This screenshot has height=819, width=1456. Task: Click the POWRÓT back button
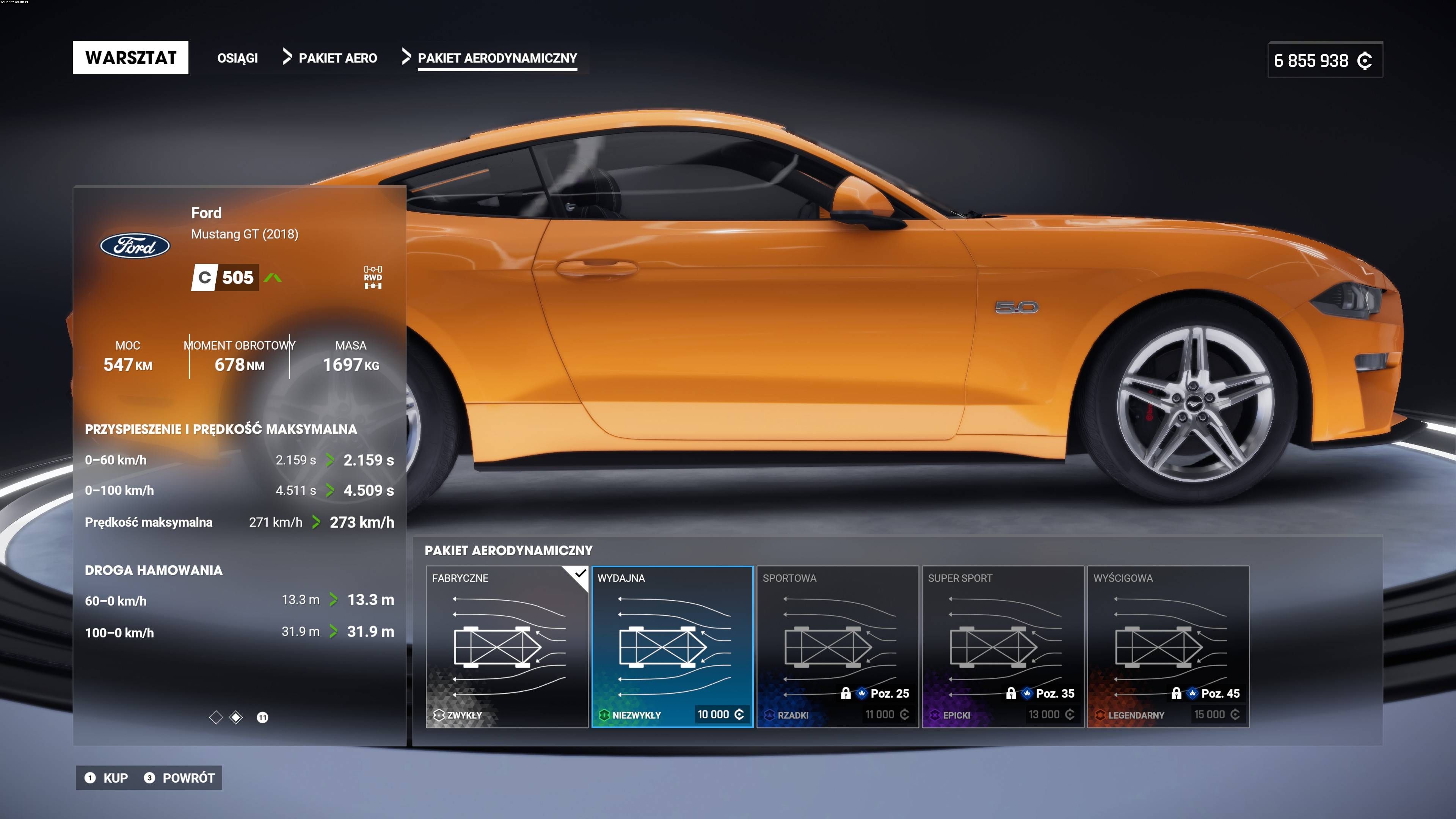(179, 778)
